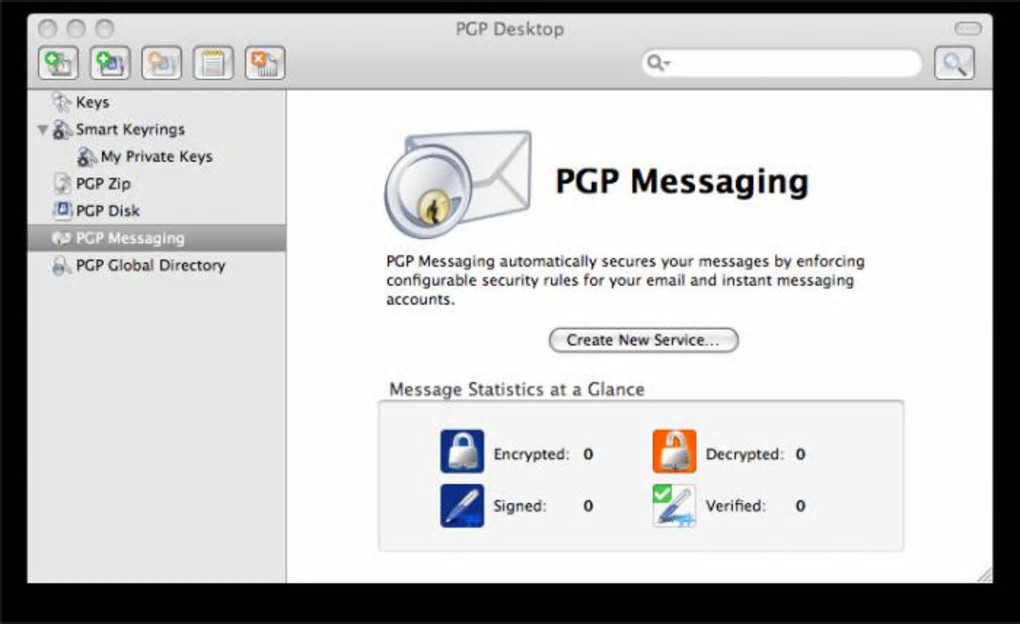
Task: Click the PGP Disk icon in sidebar
Action: pos(62,210)
